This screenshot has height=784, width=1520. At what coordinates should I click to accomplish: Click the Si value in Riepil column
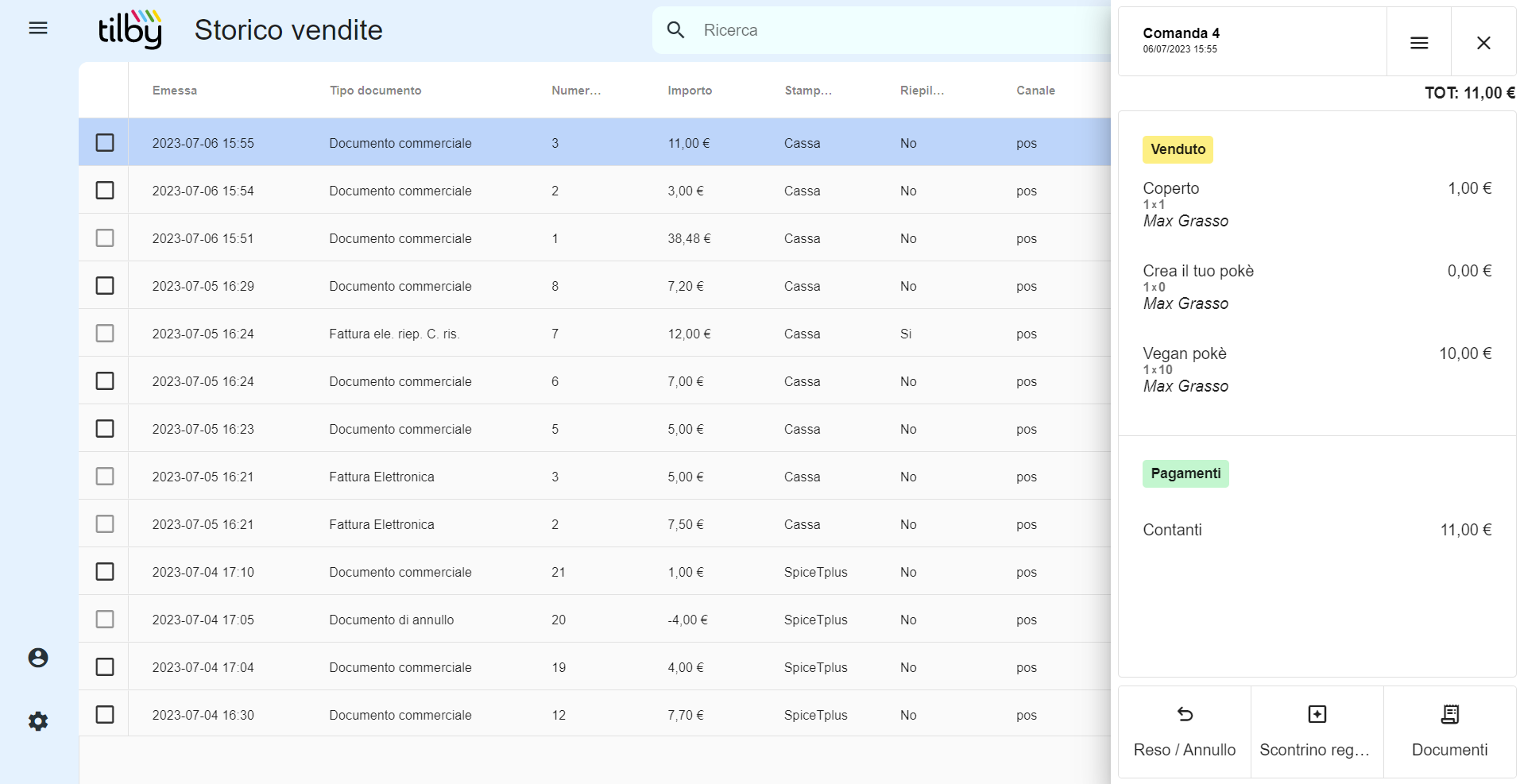(x=906, y=334)
